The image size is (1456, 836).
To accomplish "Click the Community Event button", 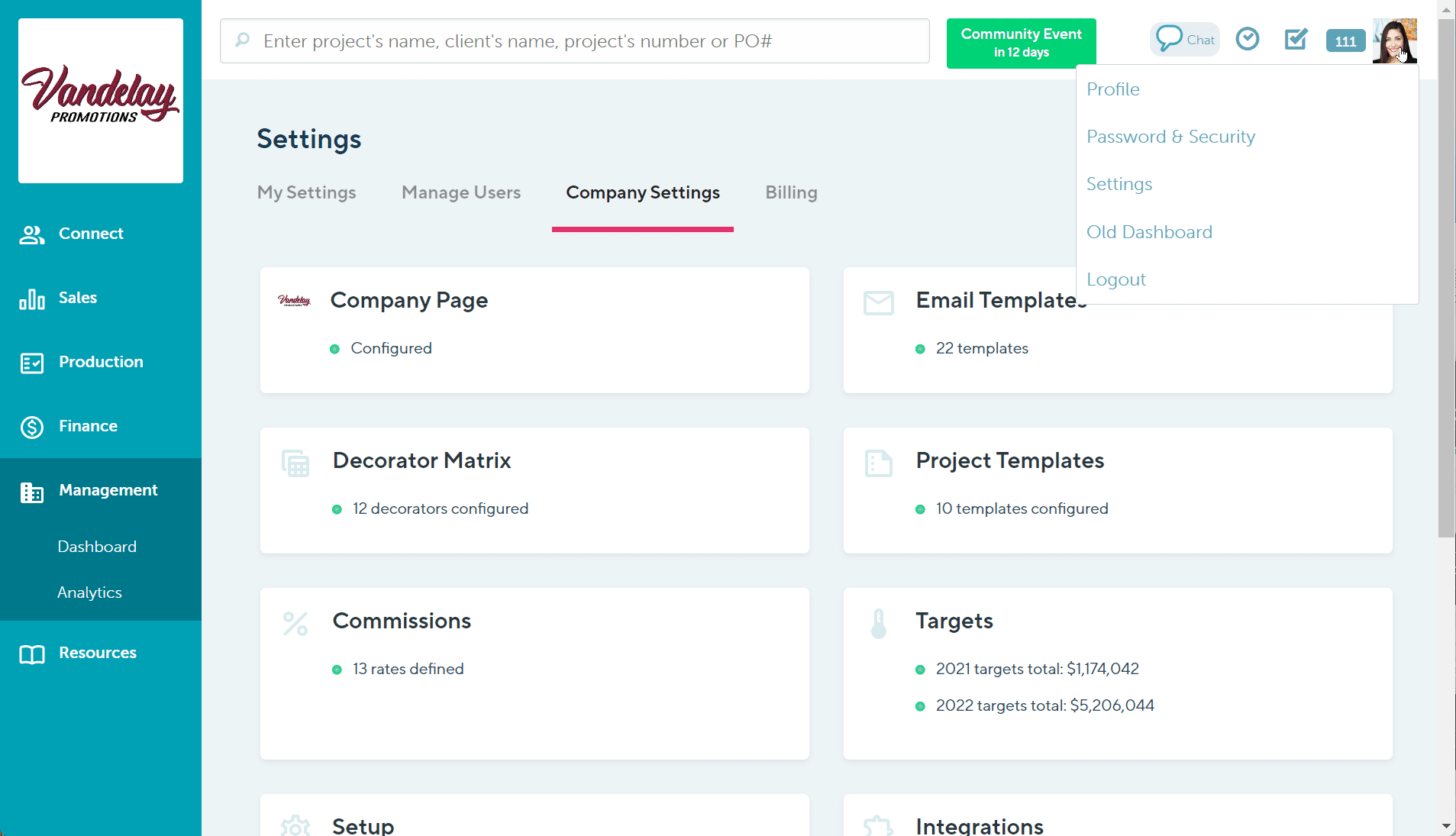I will click(1021, 43).
